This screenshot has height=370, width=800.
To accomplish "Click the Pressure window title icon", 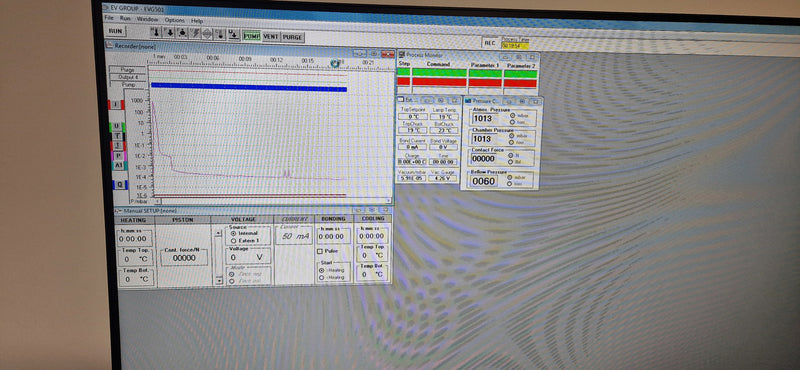I will pyautogui.click(x=468, y=101).
